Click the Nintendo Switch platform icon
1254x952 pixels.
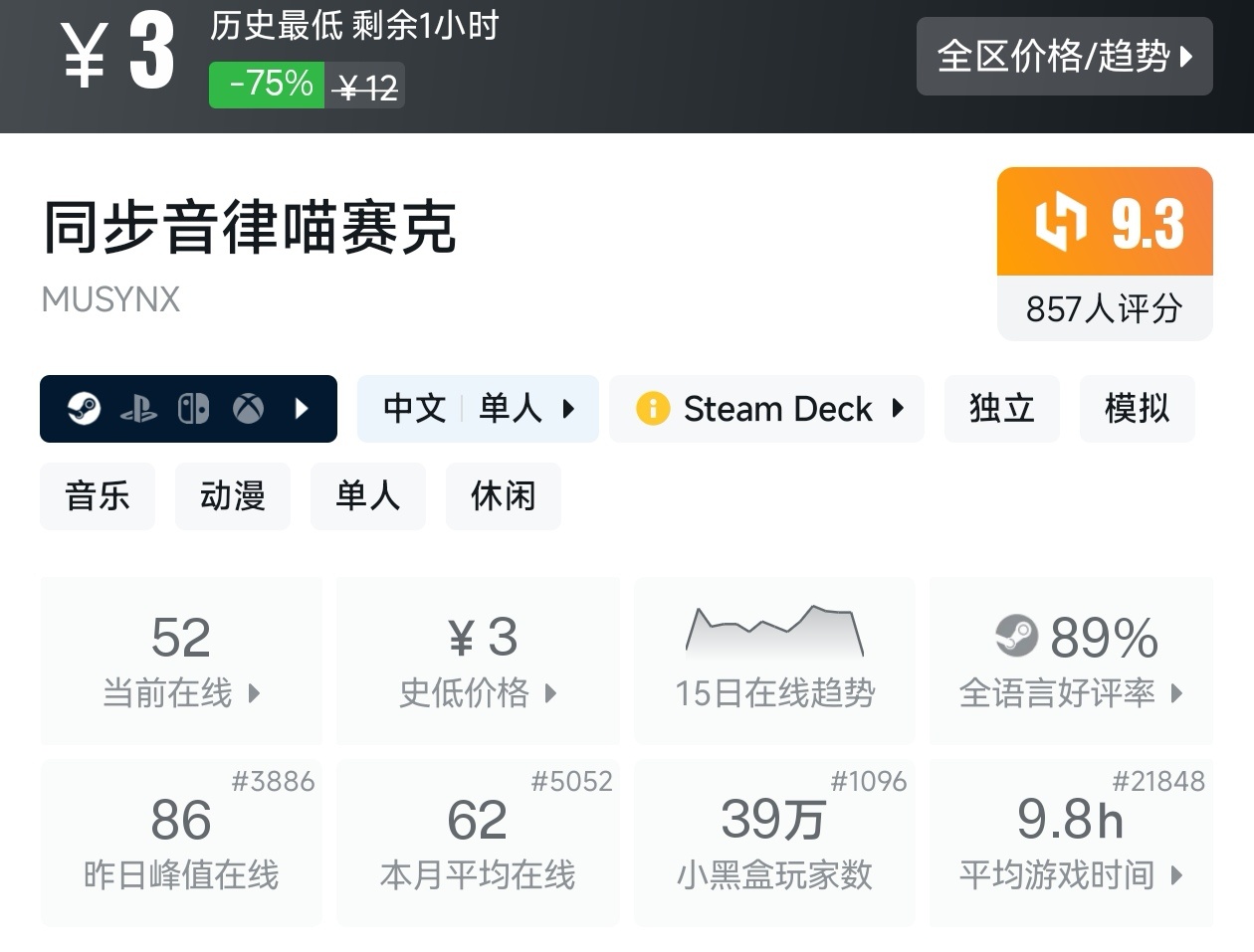pos(193,409)
